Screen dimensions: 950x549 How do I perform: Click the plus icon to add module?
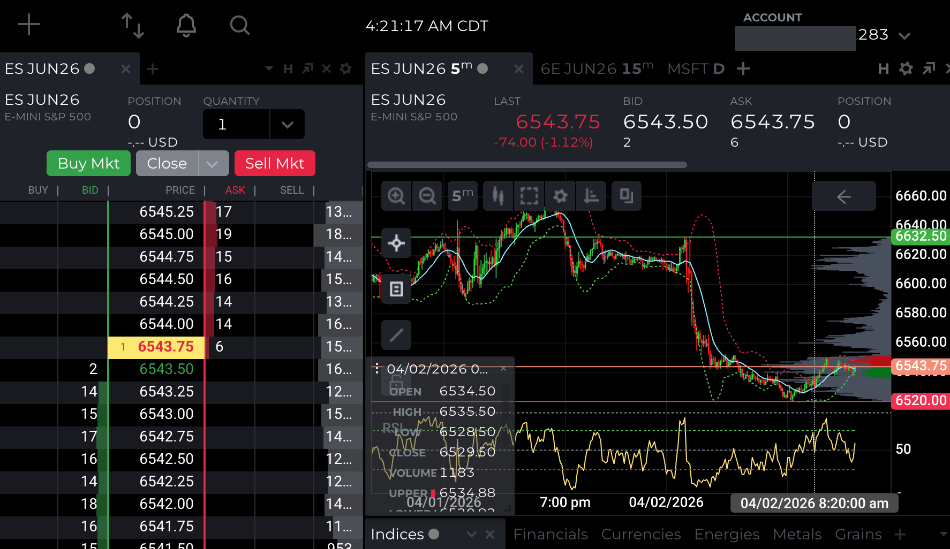[28, 25]
